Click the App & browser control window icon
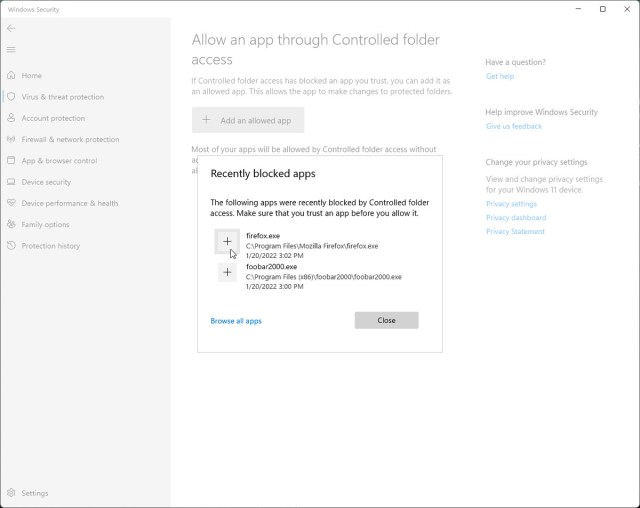 (11, 160)
